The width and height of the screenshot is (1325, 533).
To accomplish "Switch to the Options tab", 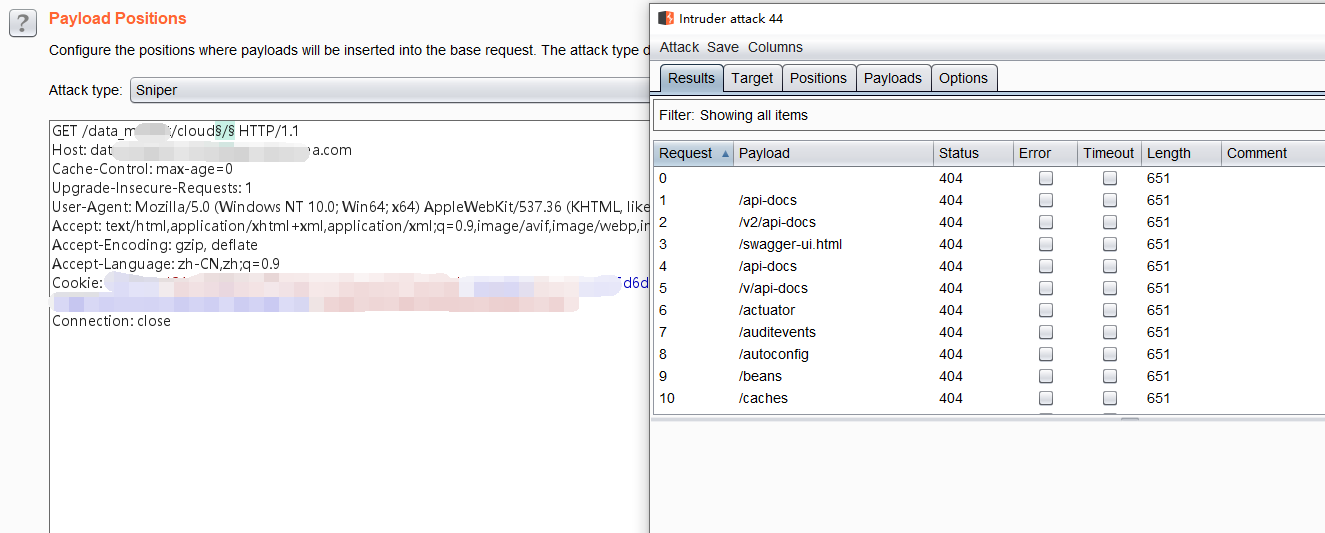I will pyautogui.click(x=964, y=78).
